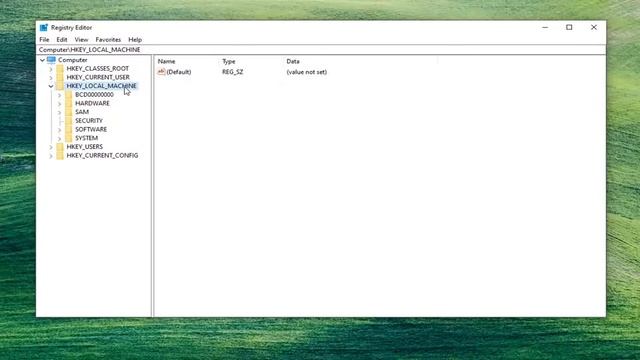Image resolution: width=640 pixels, height=360 pixels.
Task: Expand the SYSTEM subkey arrow
Action: (60, 138)
